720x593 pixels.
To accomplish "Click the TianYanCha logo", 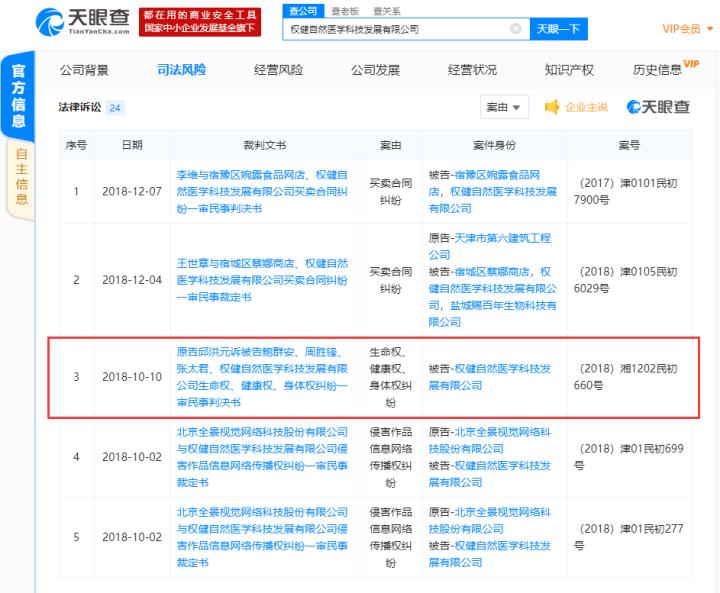I will pyautogui.click(x=83, y=22).
